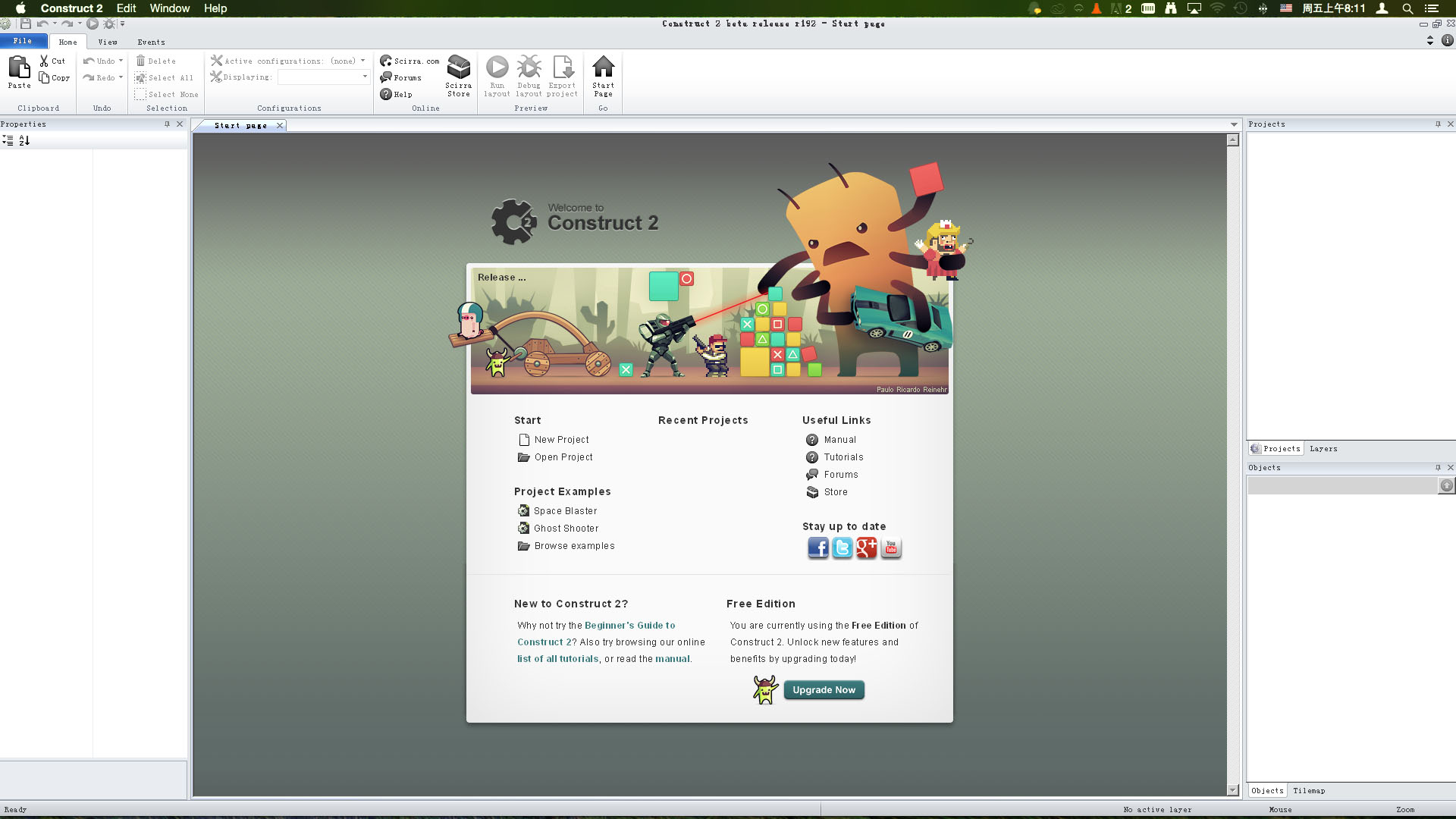Click the Paste clipboard icon
This screenshot has height=819, width=1456.
[19, 67]
